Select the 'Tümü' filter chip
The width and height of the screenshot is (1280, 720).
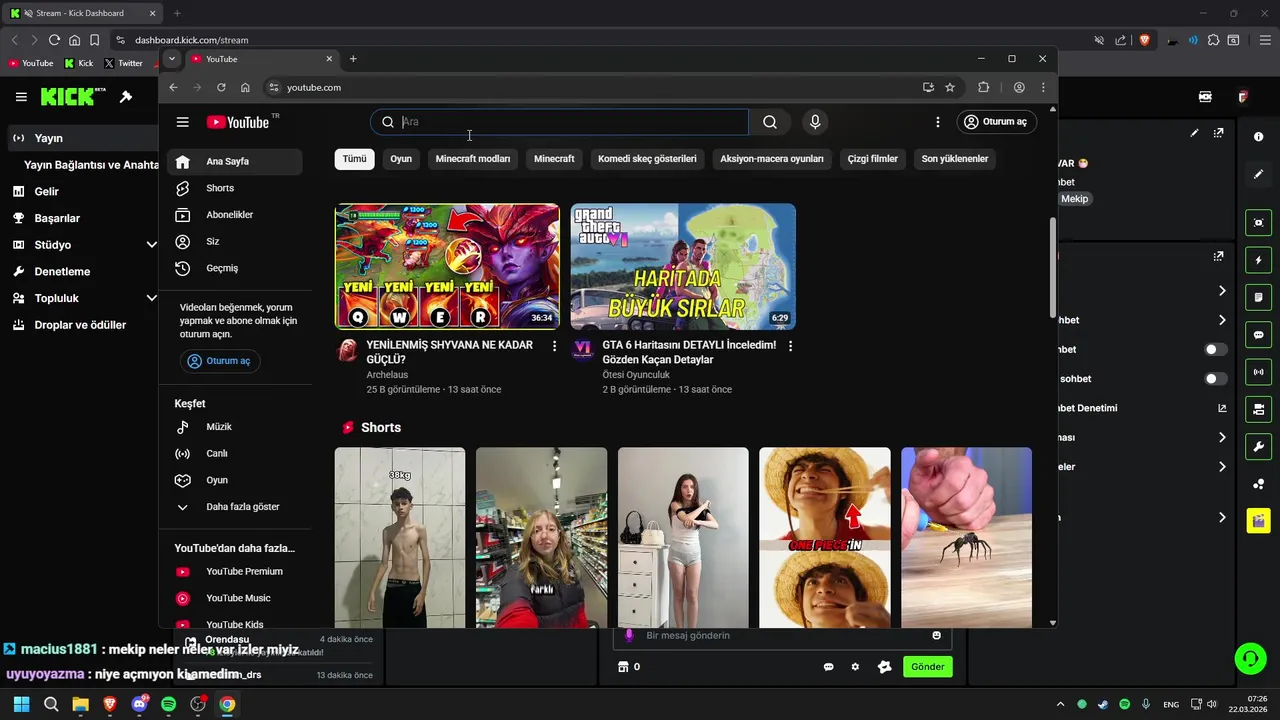coord(354,159)
